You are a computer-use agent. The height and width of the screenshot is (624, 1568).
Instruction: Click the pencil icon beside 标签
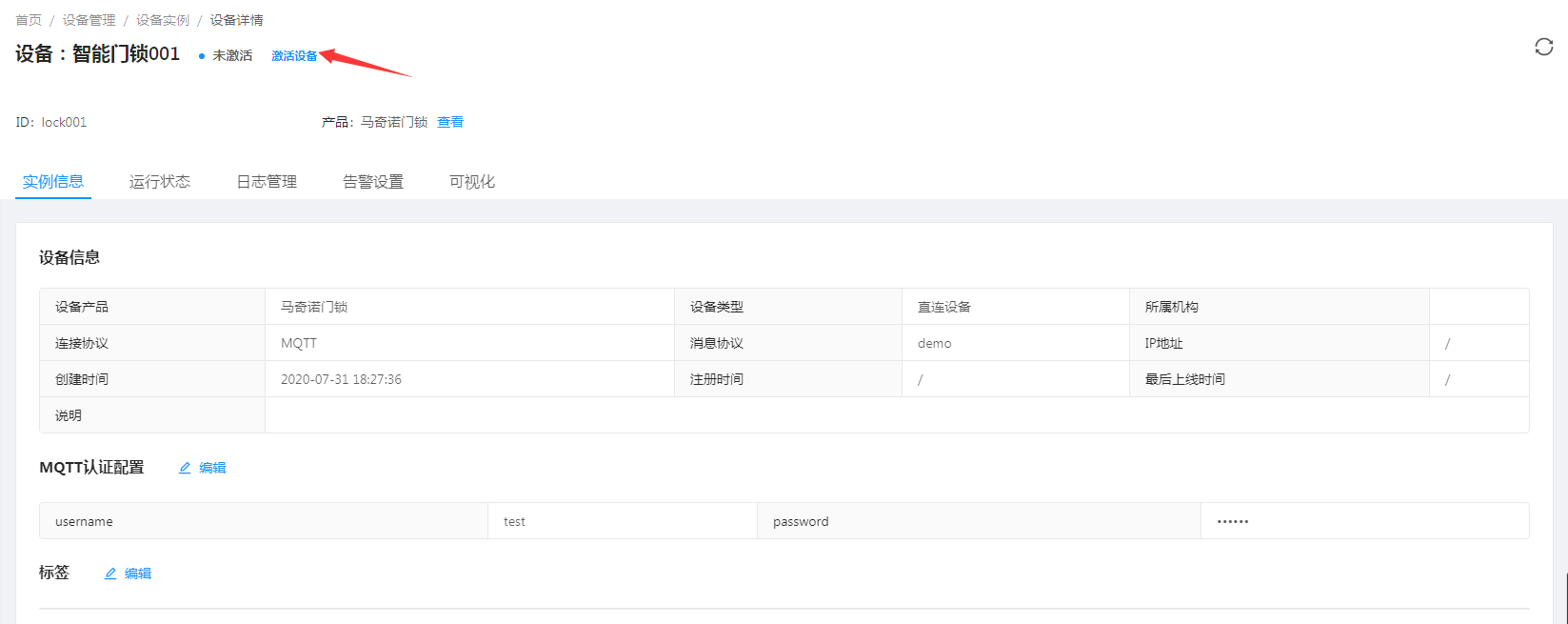(110, 574)
